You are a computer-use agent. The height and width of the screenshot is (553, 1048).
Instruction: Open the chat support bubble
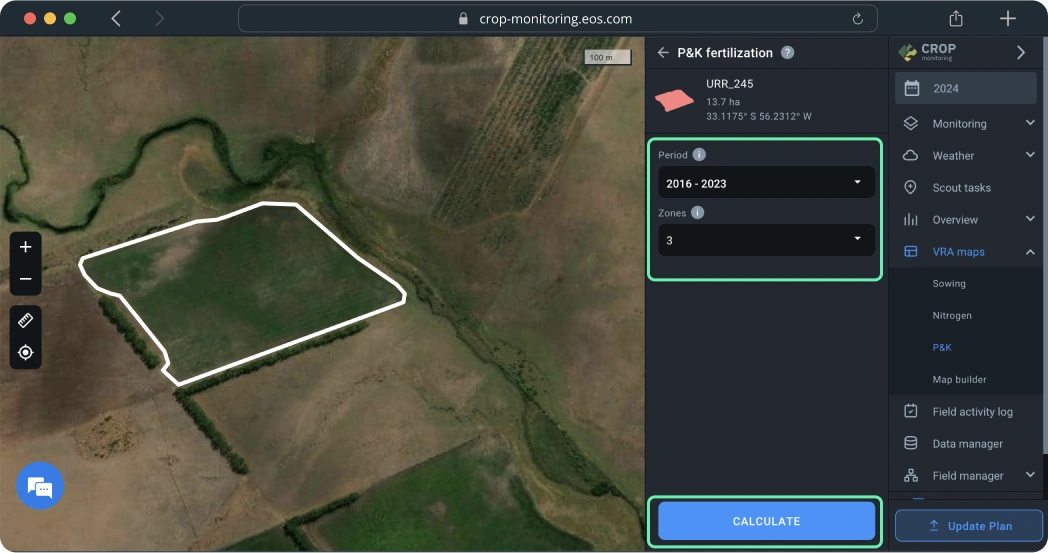point(40,487)
